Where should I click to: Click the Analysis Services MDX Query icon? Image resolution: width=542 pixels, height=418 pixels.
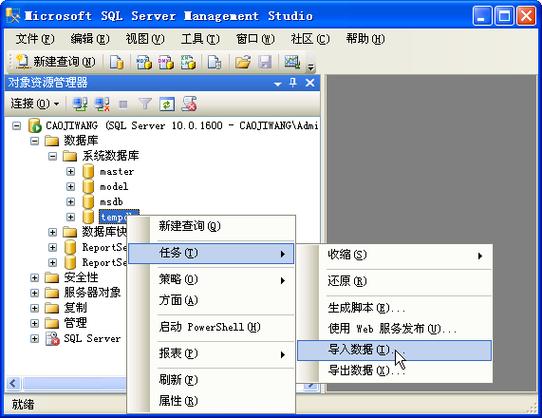pos(144,62)
